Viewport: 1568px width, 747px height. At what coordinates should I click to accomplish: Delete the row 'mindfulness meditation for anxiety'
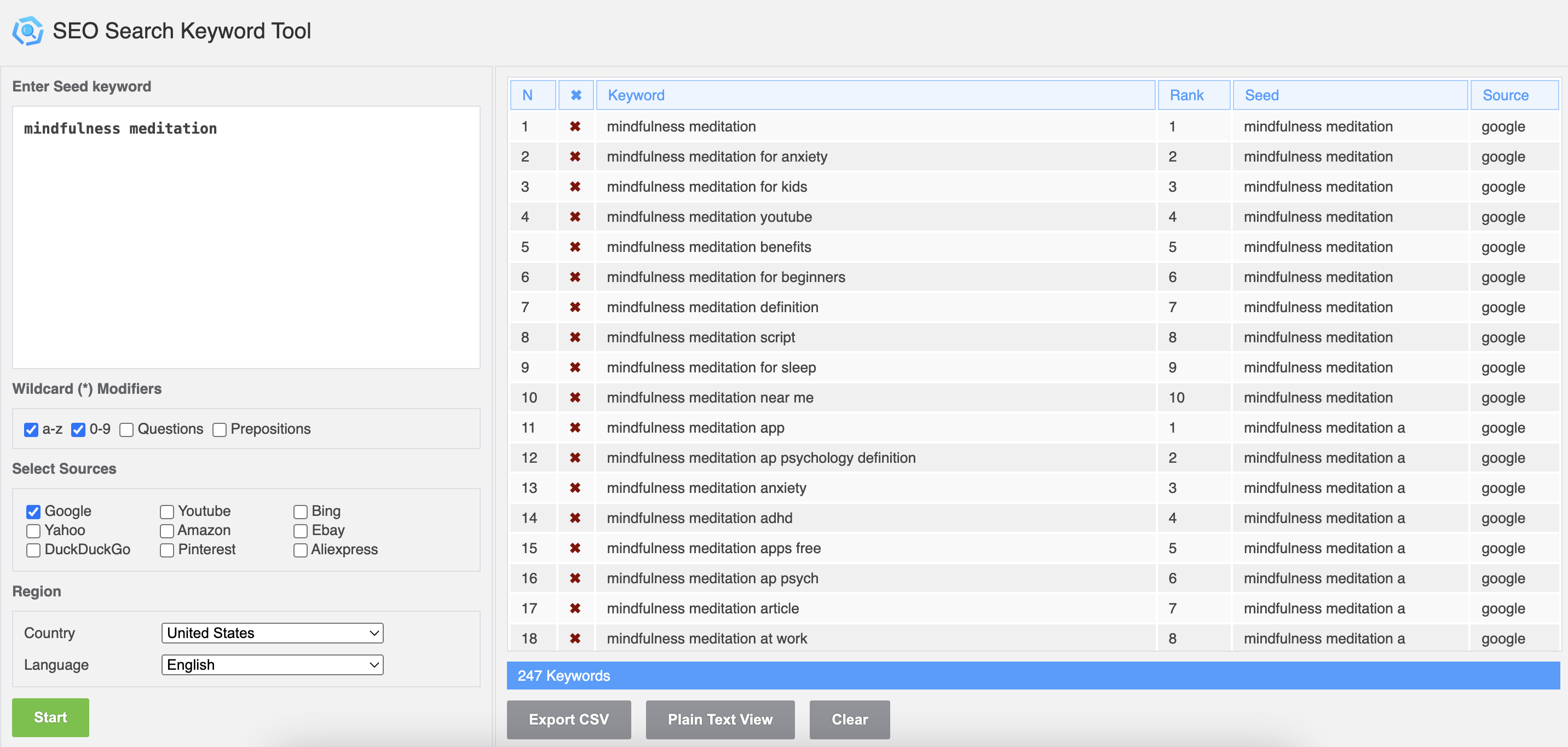575,157
